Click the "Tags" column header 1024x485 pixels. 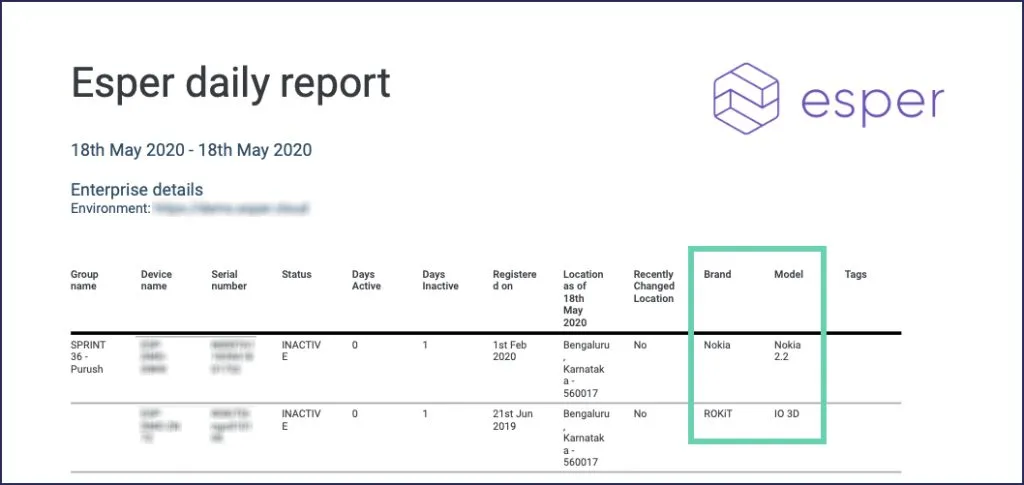click(x=856, y=274)
